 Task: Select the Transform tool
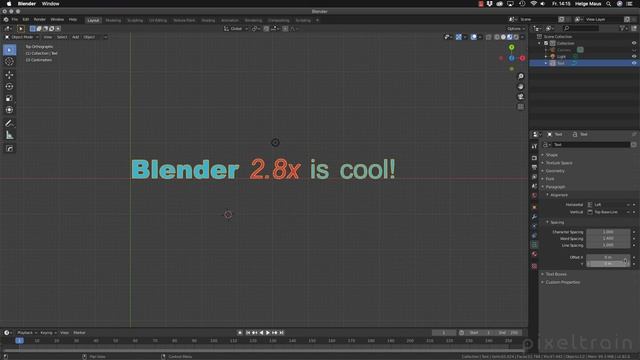coord(9,110)
